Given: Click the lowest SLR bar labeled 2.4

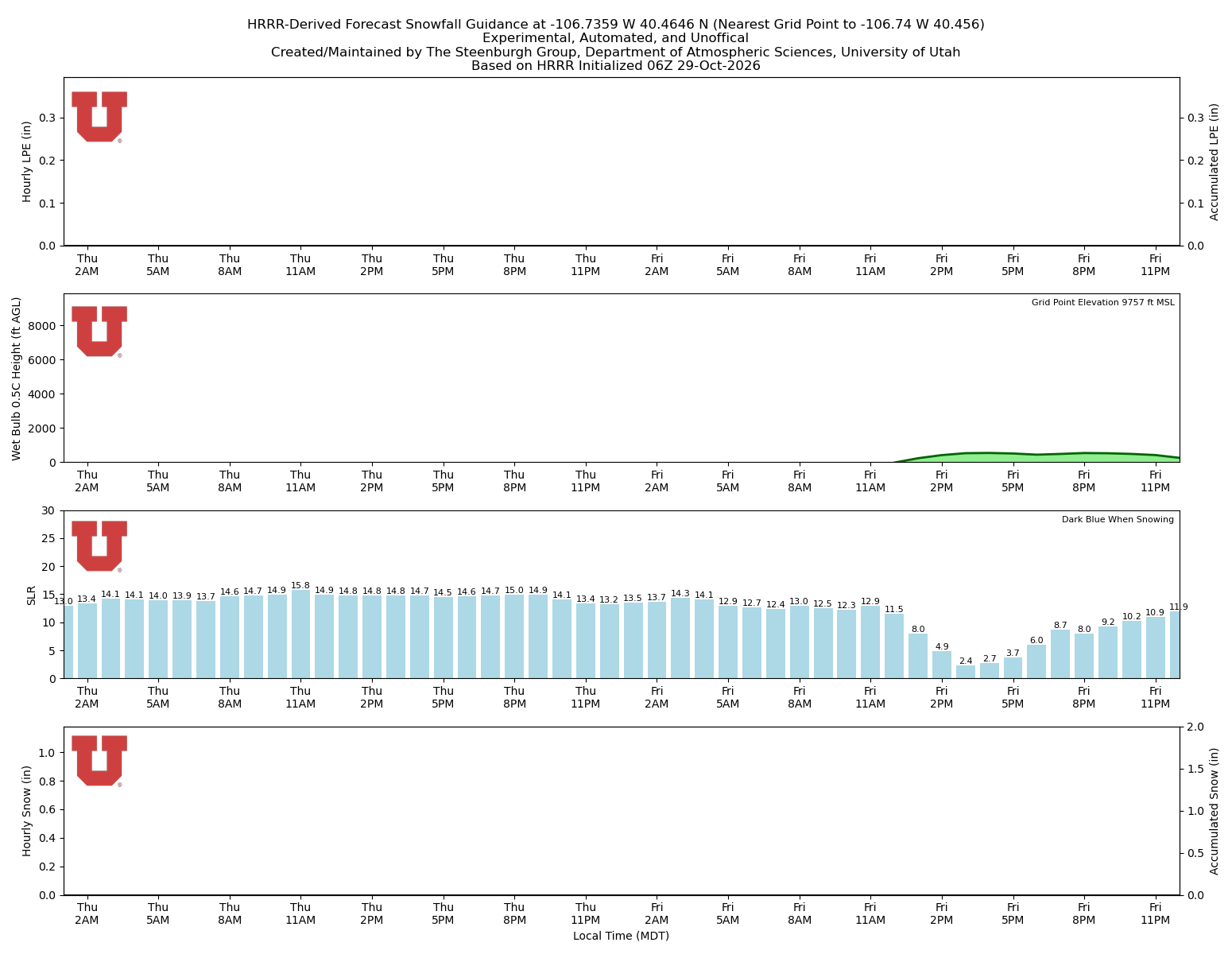Looking at the screenshot, I should coord(965,672).
